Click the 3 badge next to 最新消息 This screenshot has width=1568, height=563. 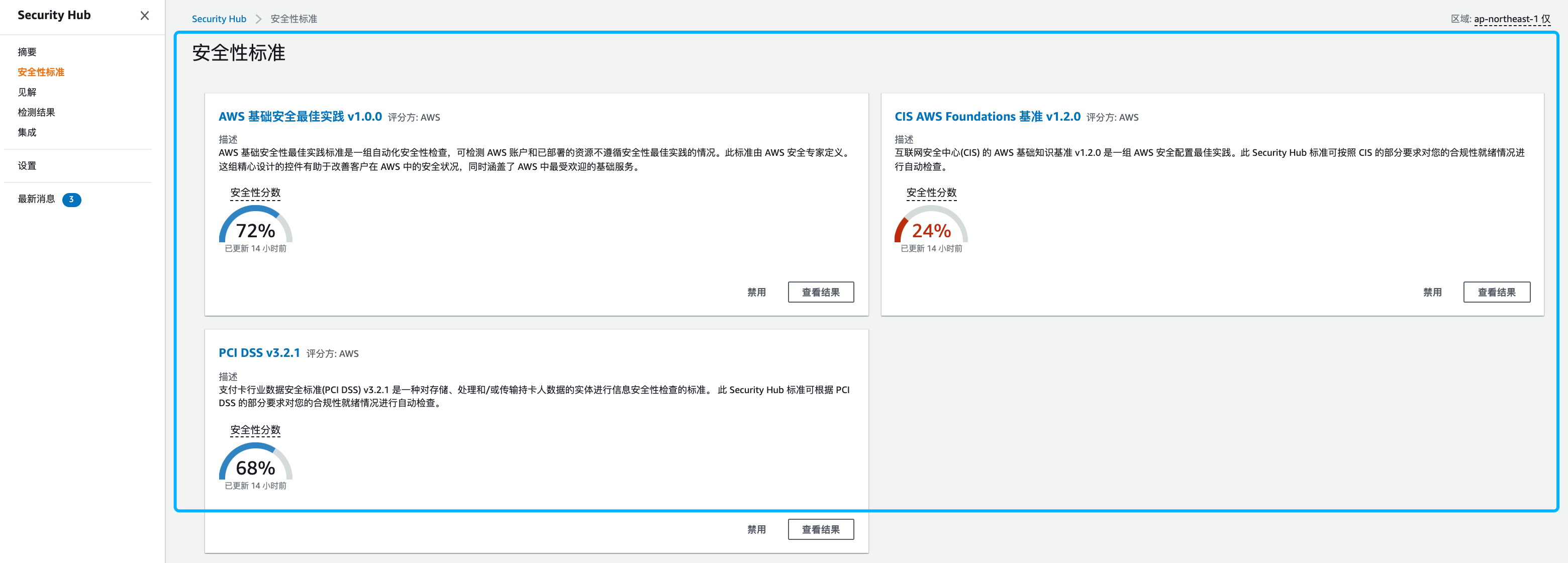(71, 200)
